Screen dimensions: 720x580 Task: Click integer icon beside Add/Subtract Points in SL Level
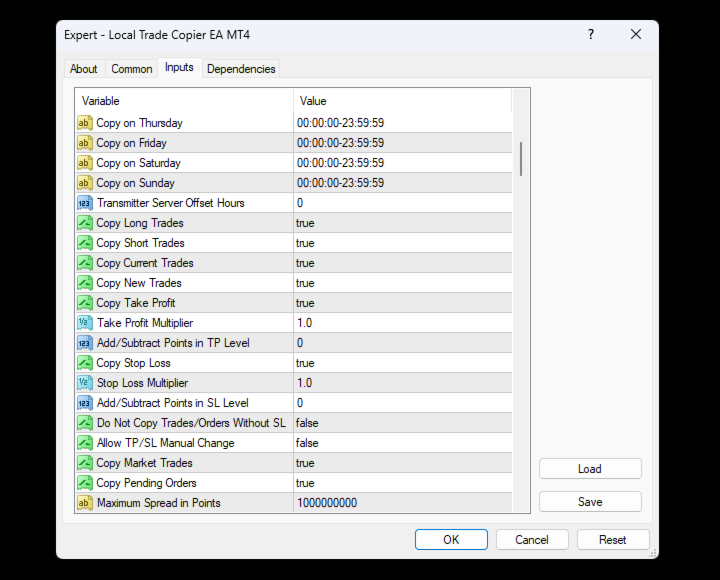[85, 403]
